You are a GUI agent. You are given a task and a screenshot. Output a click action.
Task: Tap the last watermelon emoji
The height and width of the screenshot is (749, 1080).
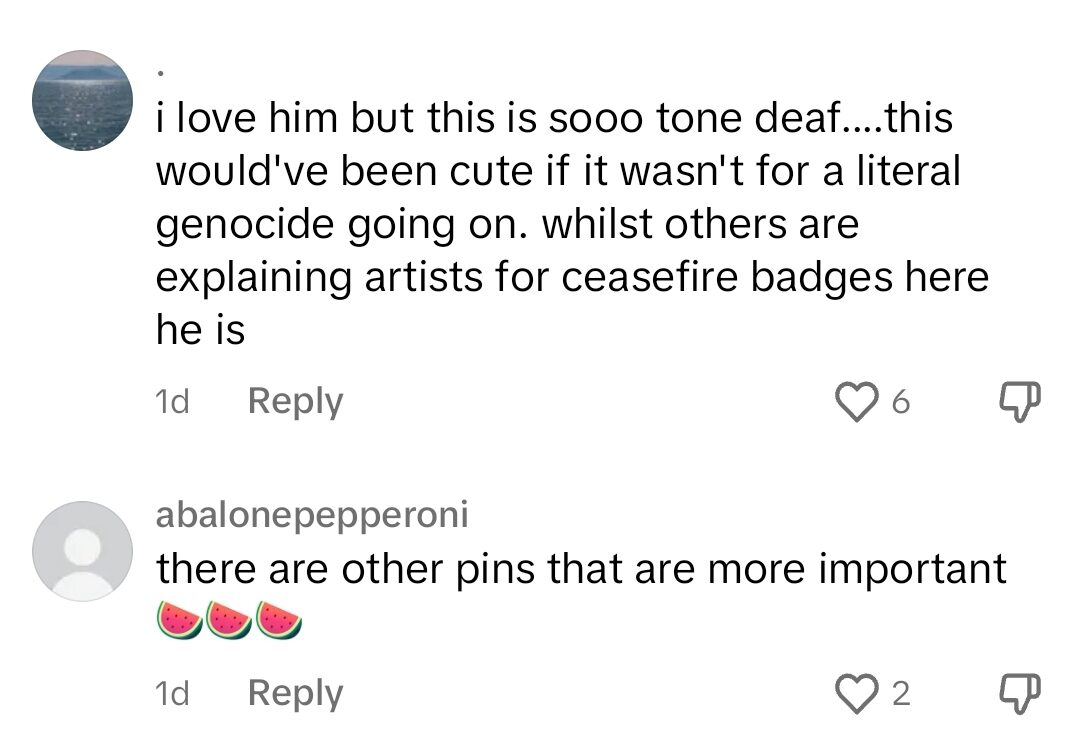tap(278, 619)
